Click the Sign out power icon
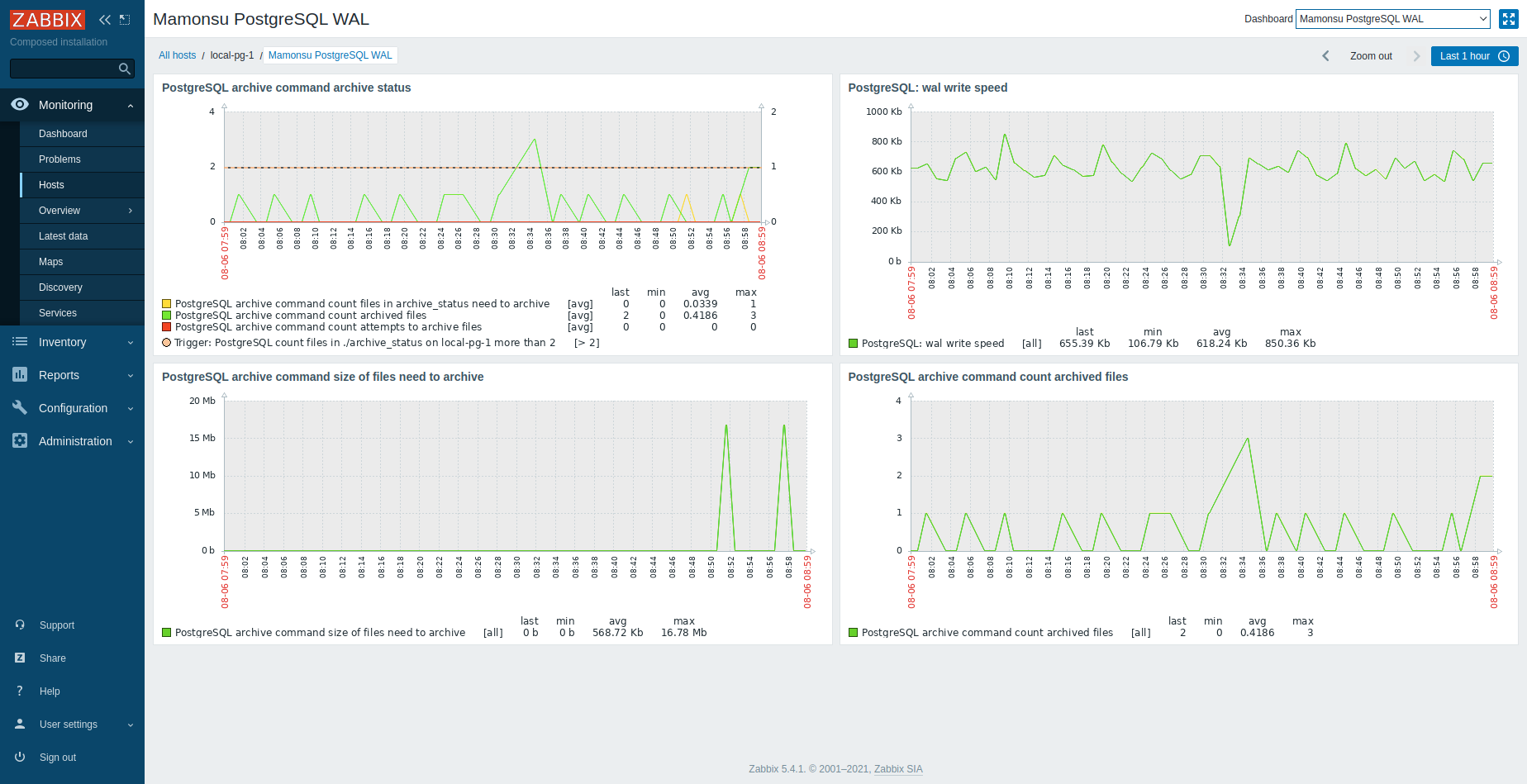Viewport: 1527px width, 784px height. tap(20, 757)
